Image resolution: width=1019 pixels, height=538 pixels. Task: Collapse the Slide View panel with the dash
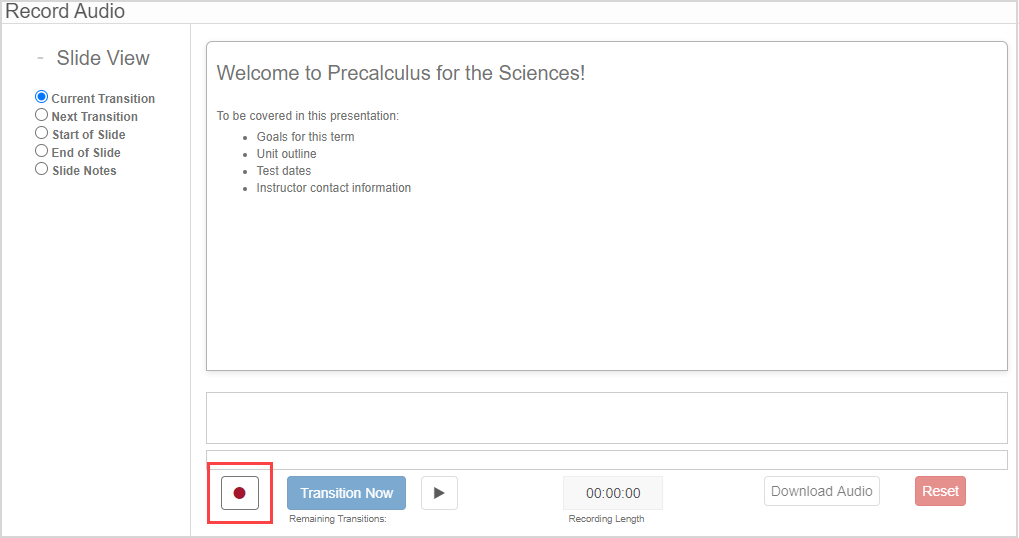[x=40, y=58]
